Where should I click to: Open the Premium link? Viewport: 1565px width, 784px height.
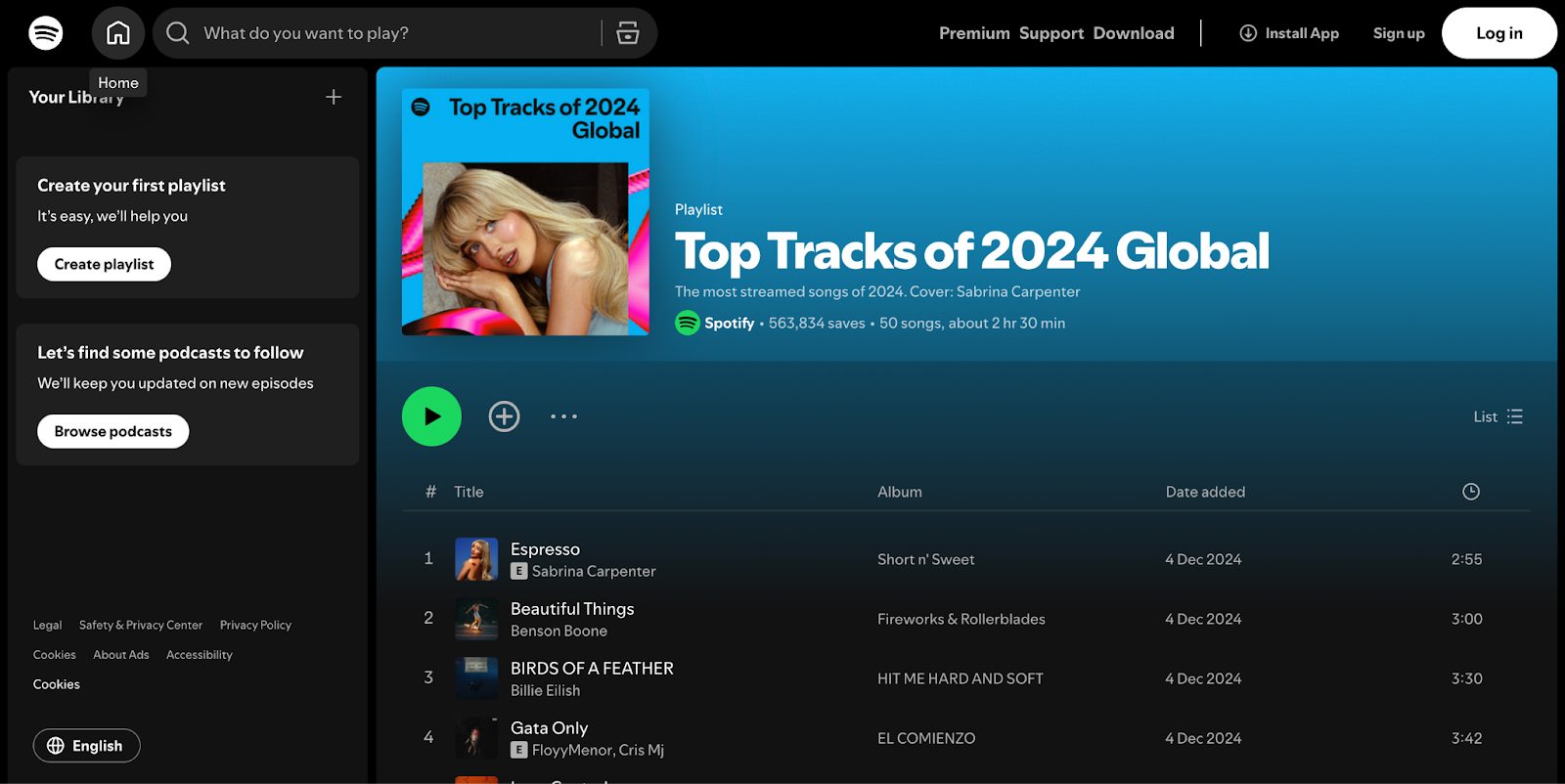(974, 33)
